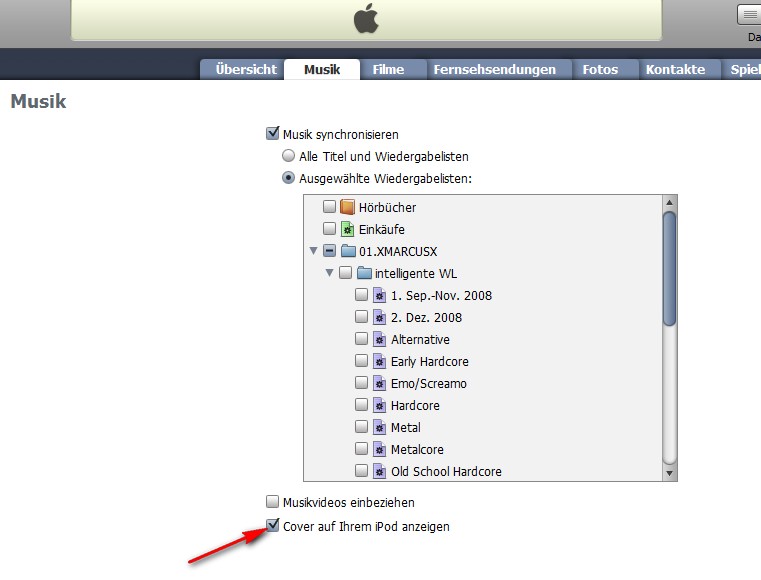This screenshot has width=761, height=580.
Task: Click the Old School Hardcore playlist name
Action: (446, 472)
